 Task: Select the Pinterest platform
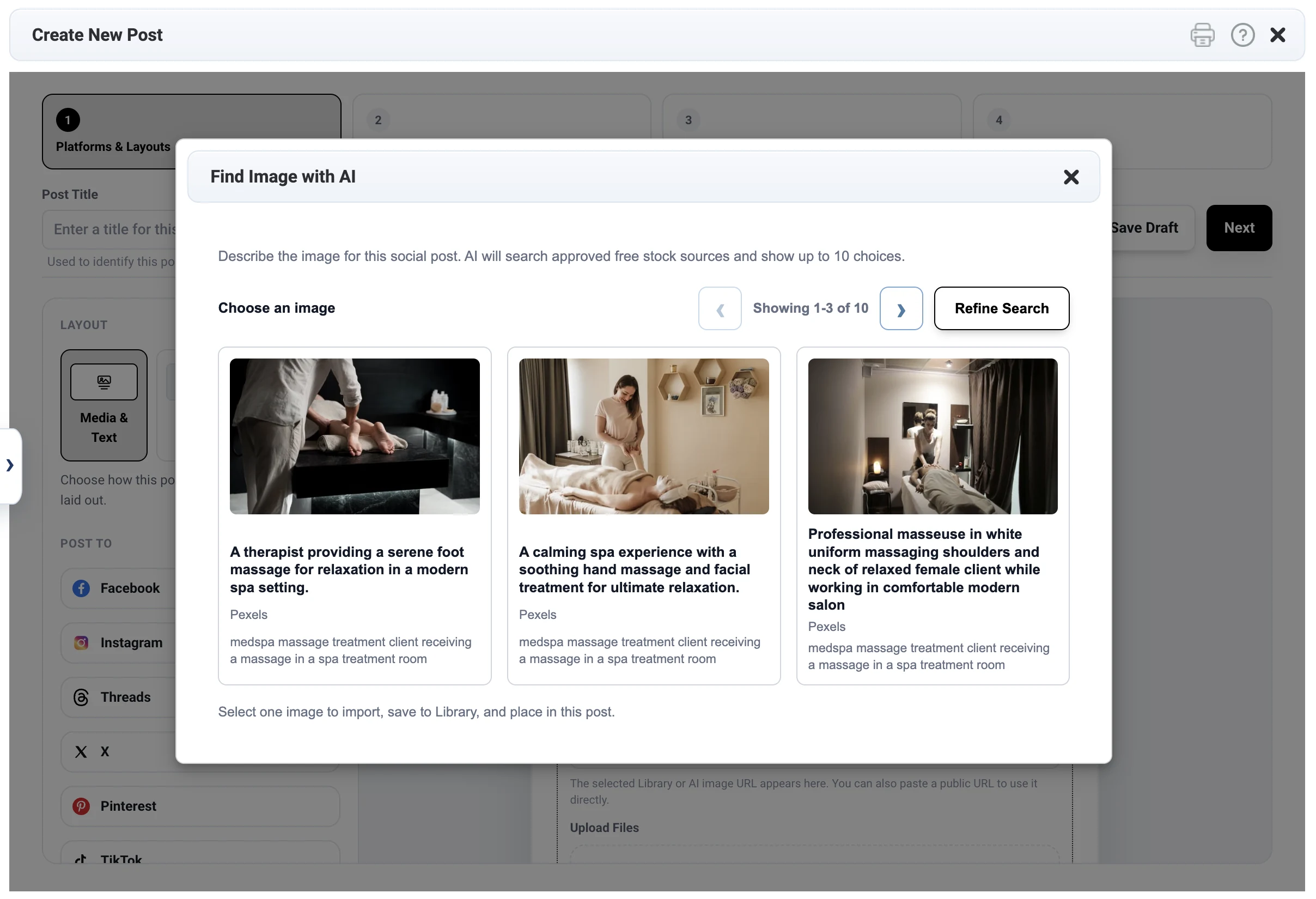pos(200,806)
